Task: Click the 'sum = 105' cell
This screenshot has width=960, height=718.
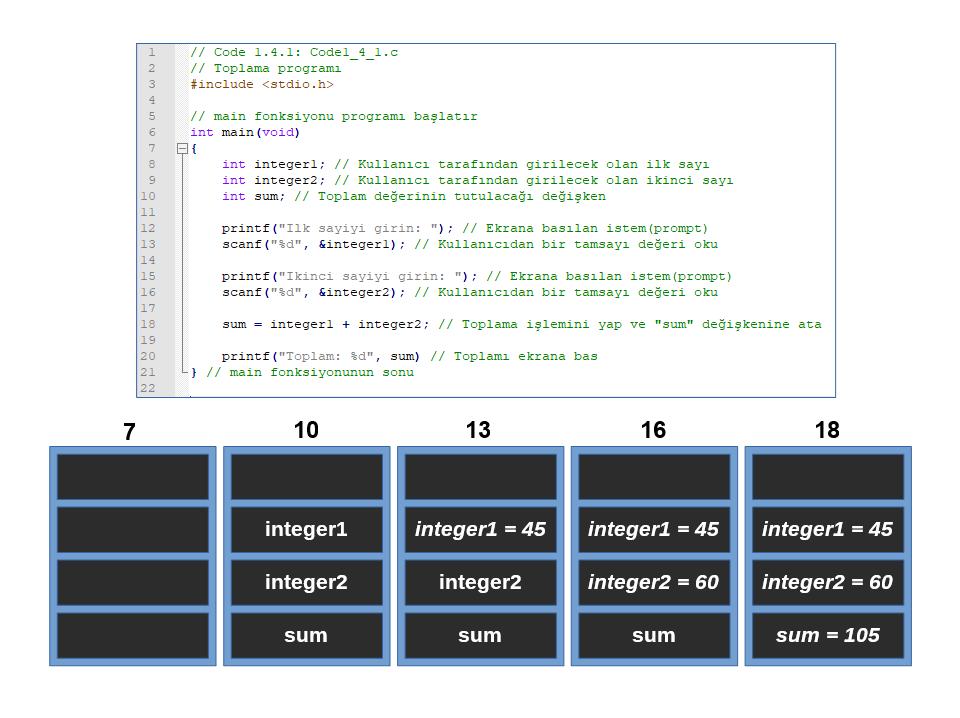Action: click(x=828, y=635)
